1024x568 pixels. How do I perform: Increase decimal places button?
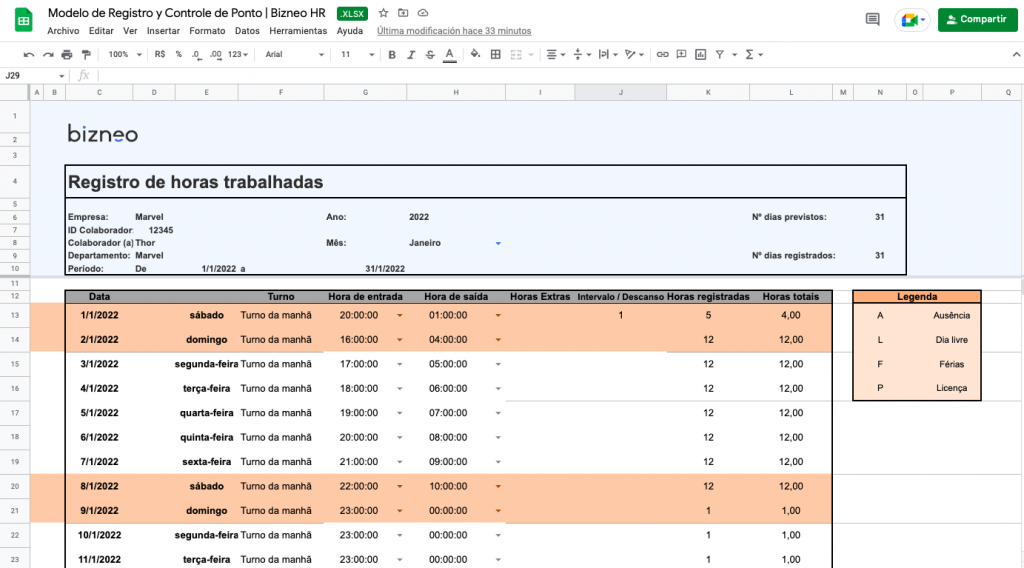click(x=216, y=55)
